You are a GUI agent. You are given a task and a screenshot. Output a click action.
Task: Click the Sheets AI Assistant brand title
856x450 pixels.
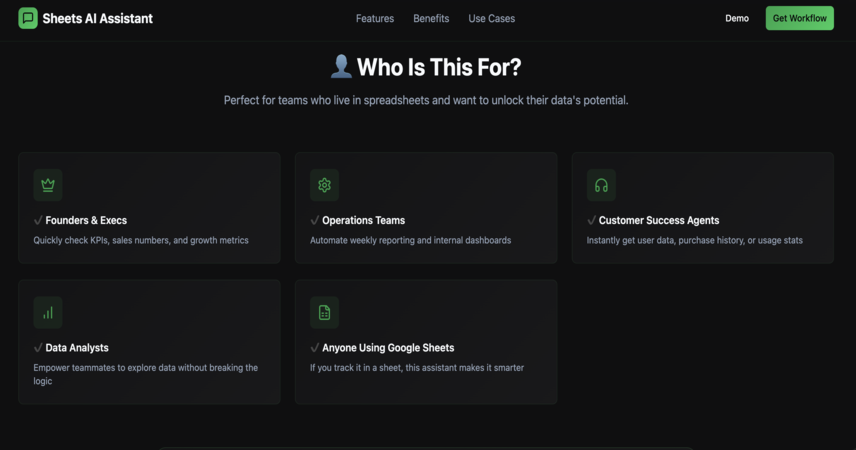click(98, 19)
